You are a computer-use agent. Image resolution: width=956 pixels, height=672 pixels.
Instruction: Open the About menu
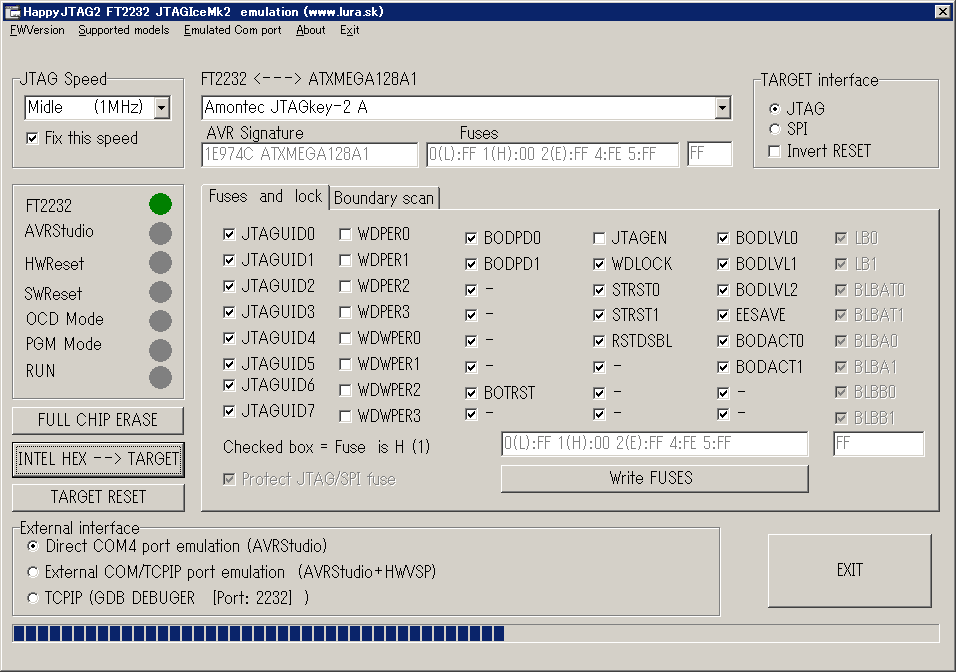click(311, 30)
